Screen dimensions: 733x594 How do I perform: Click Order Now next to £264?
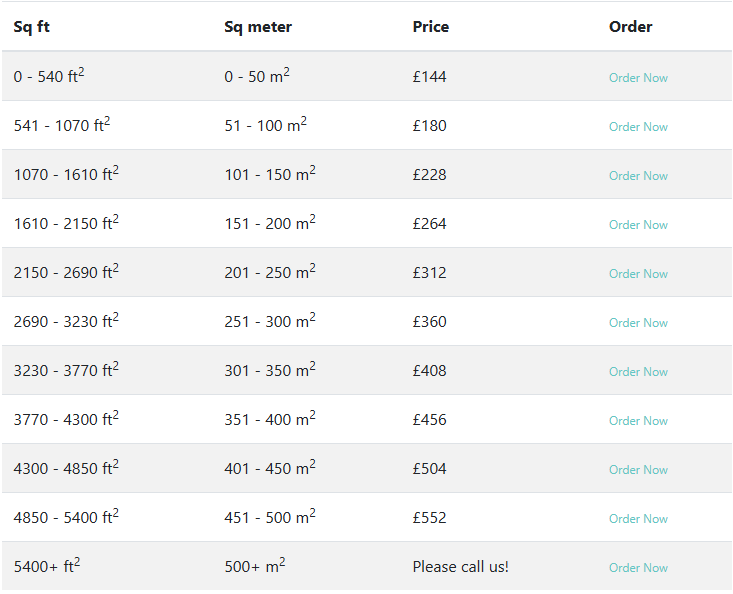pos(638,225)
